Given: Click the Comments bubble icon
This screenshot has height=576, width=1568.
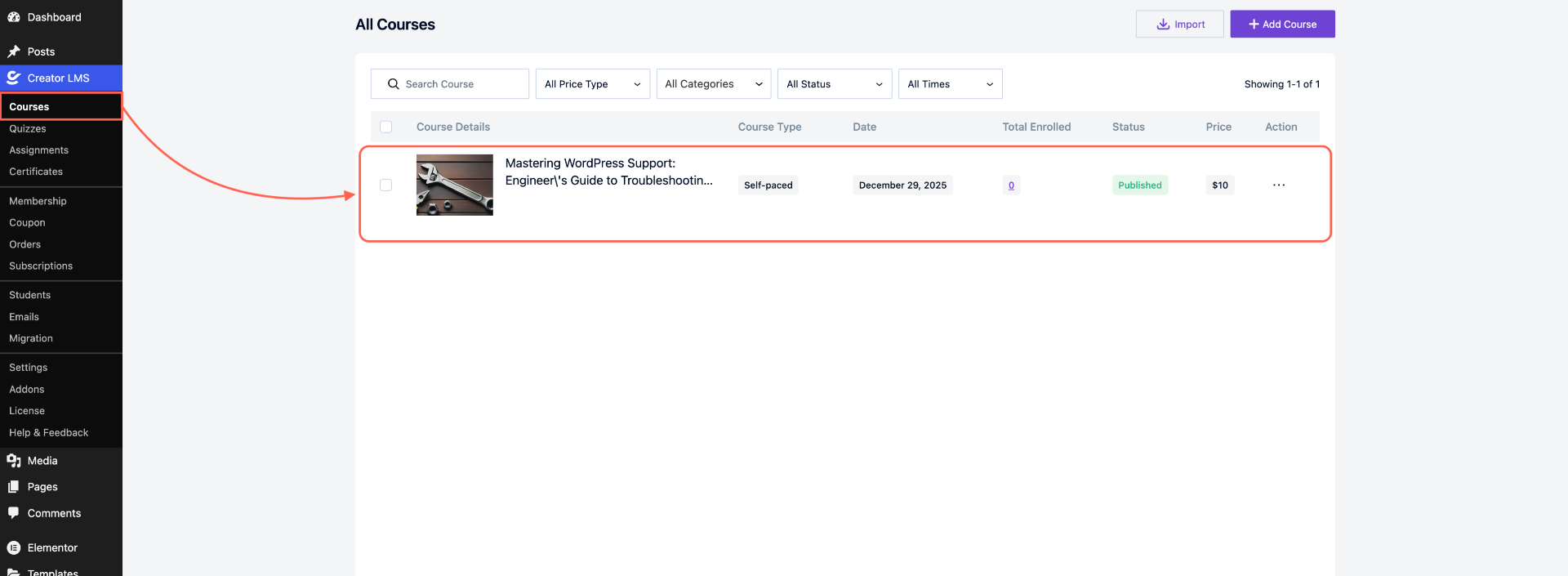Looking at the screenshot, I should (x=14, y=513).
